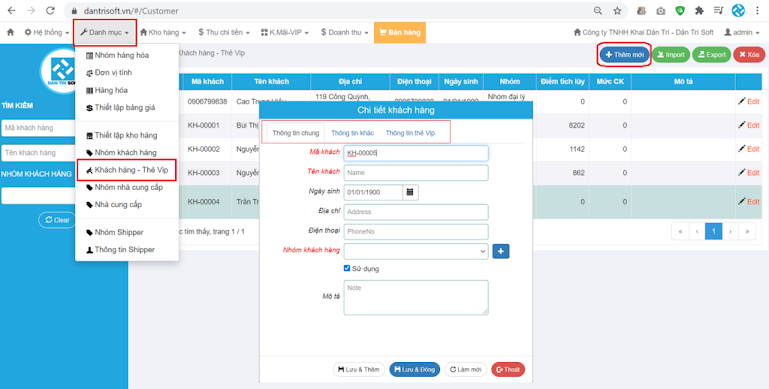Click the green Import button
This screenshot has width=769, height=389.
click(x=670, y=55)
